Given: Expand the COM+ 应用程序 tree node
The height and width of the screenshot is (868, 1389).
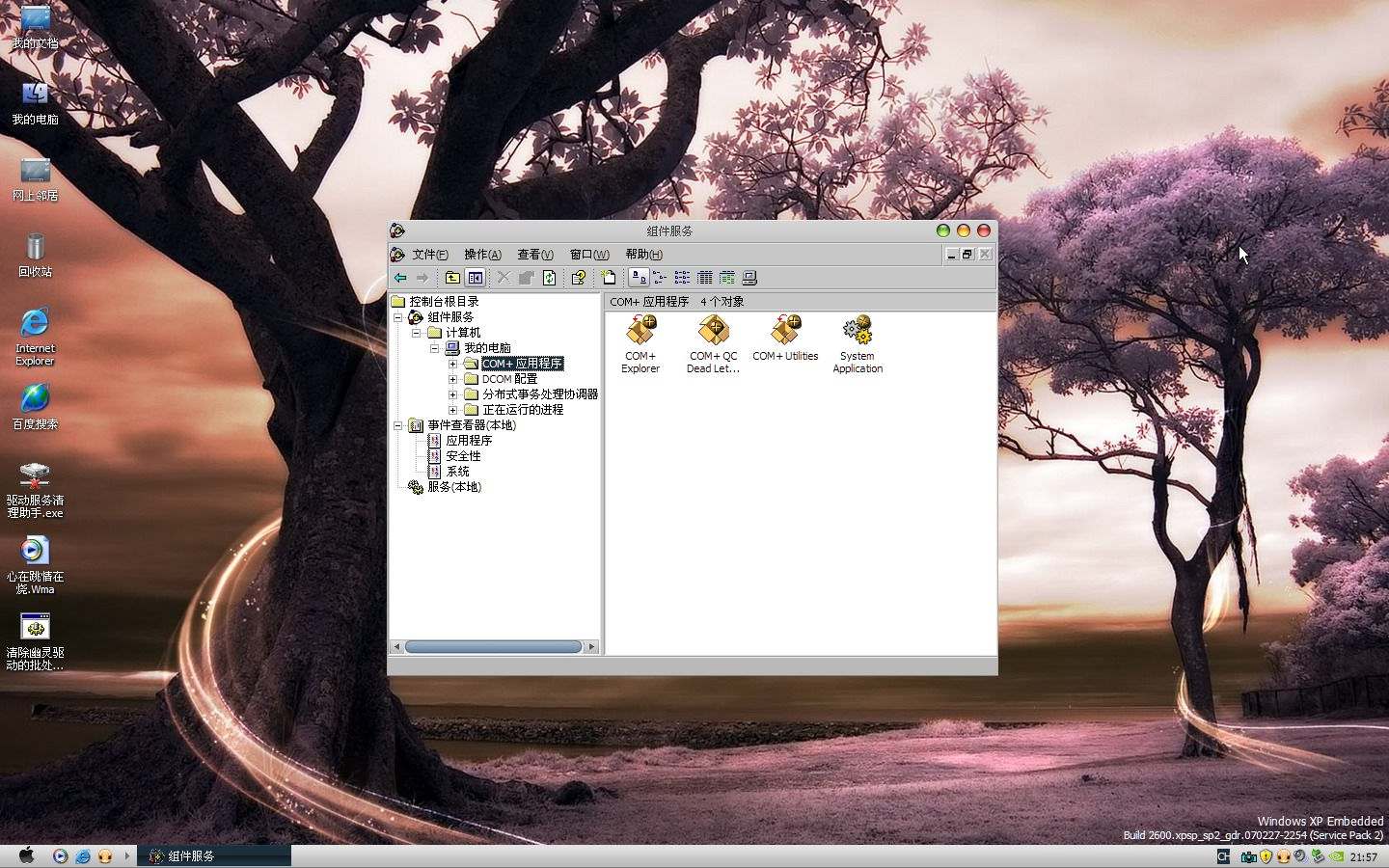Looking at the screenshot, I should point(453,364).
